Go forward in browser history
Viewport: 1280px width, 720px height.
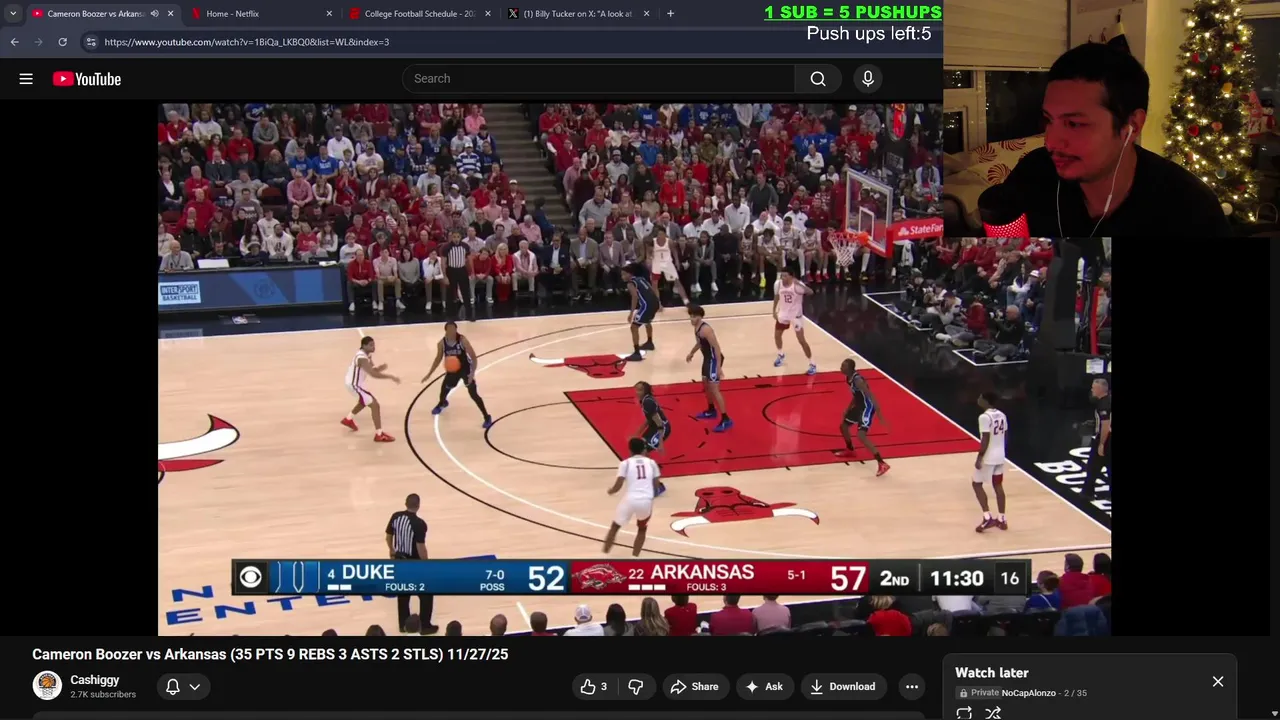point(38,42)
